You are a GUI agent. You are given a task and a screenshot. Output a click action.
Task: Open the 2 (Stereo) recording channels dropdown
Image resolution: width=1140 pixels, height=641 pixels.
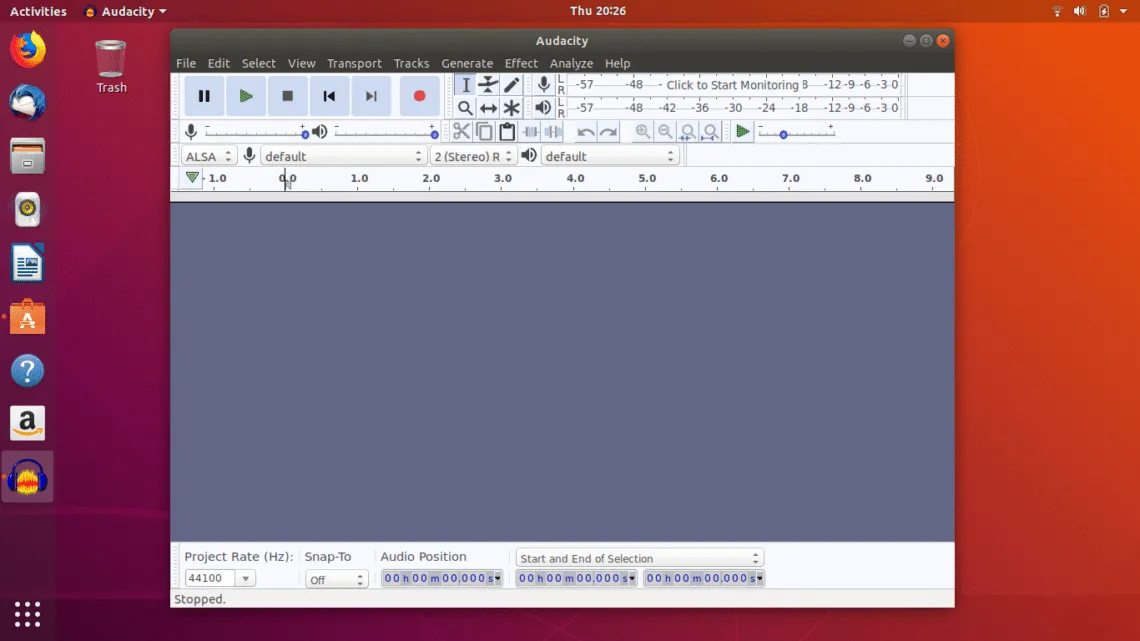point(473,156)
